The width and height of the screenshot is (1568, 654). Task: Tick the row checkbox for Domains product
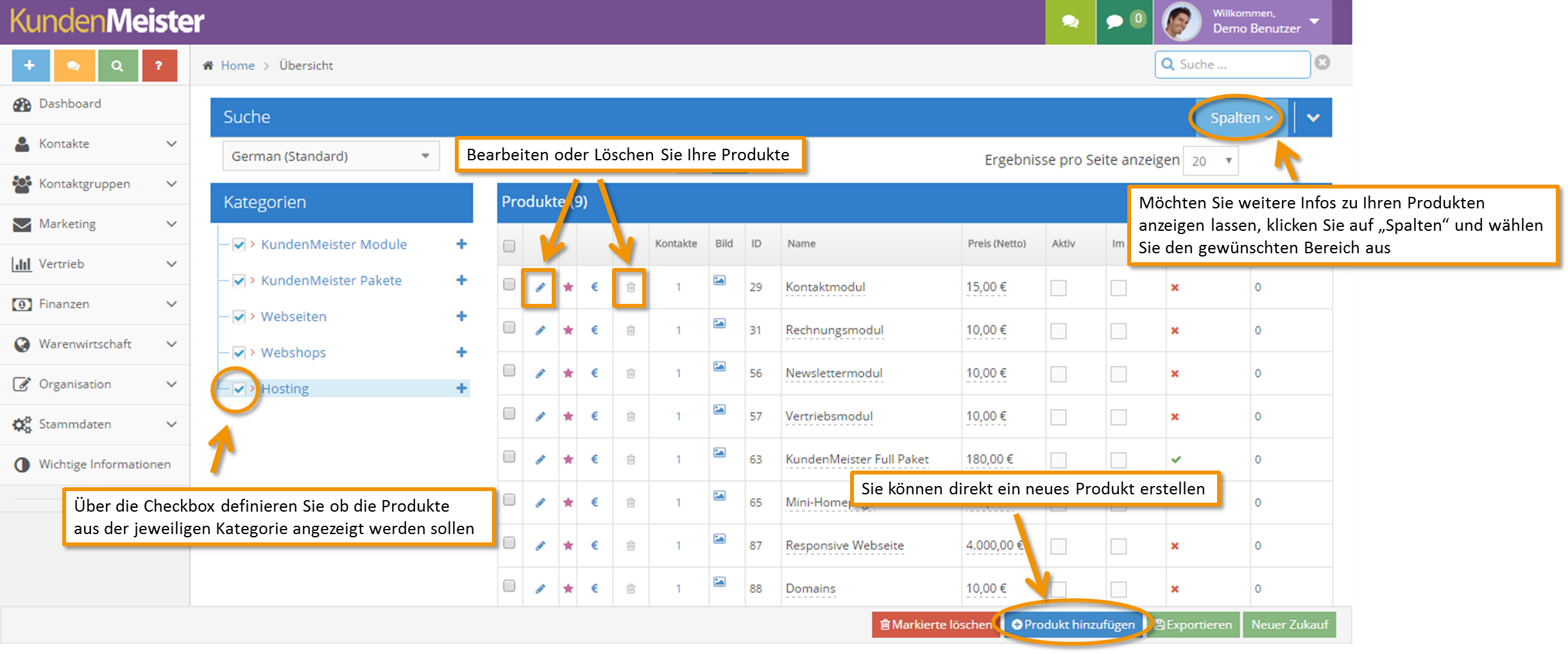pyautogui.click(x=509, y=586)
